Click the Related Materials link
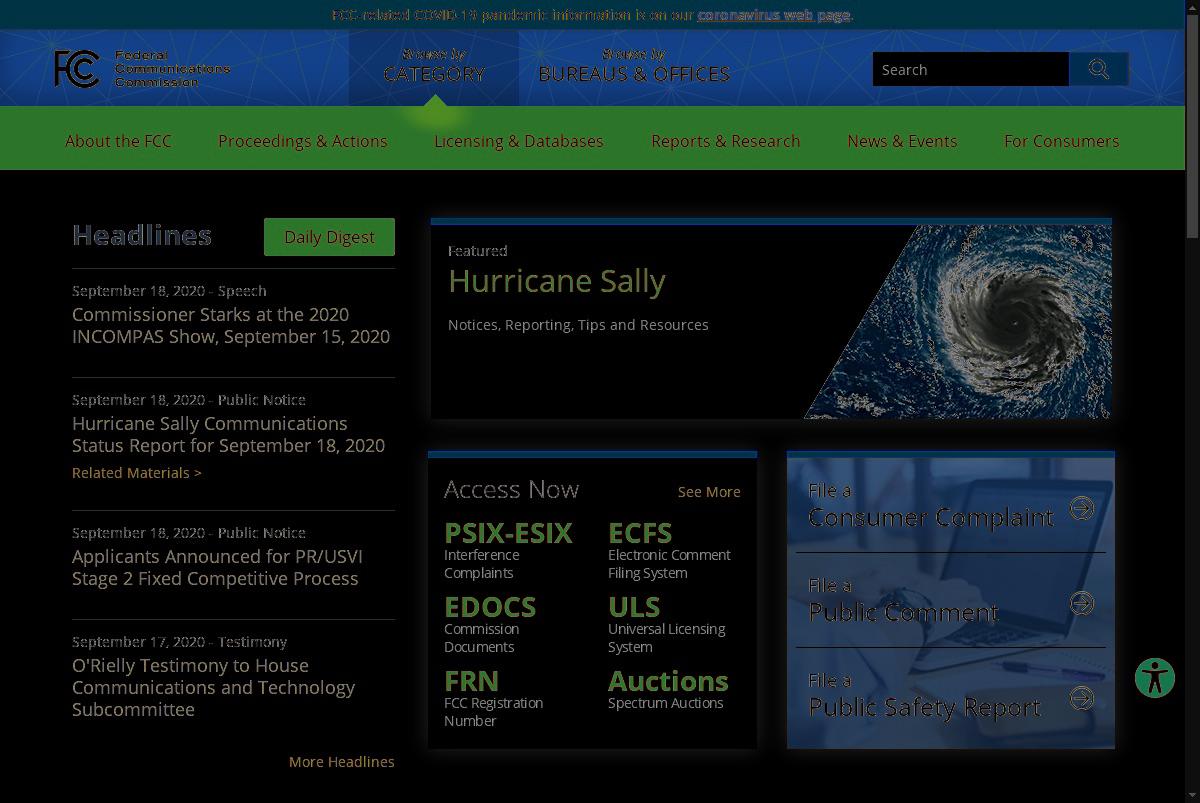The height and width of the screenshot is (803, 1200). point(137,472)
